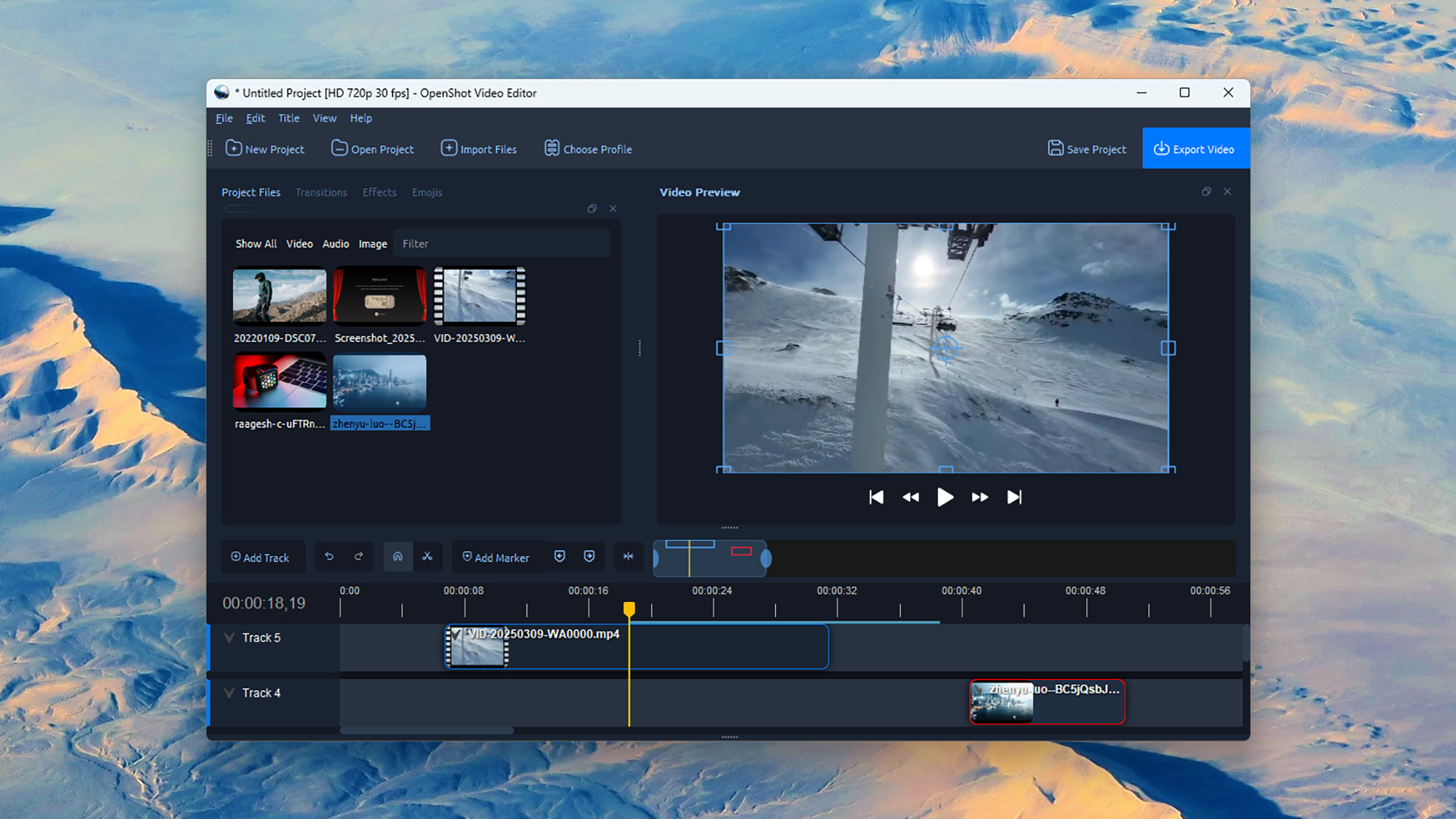1456x819 pixels.
Task: Filter project files to show only Audio
Action: pyautogui.click(x=336, y=243)
